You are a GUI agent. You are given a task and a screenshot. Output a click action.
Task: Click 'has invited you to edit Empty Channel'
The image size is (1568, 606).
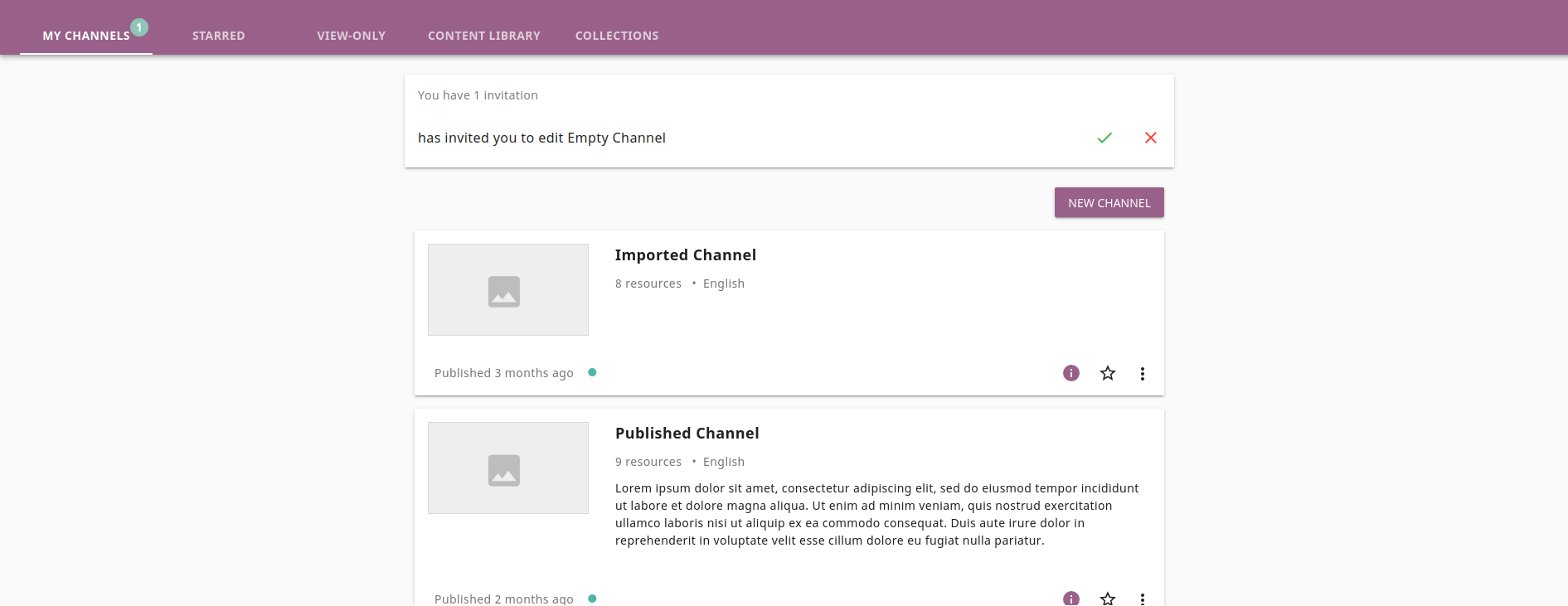(541, 138)
